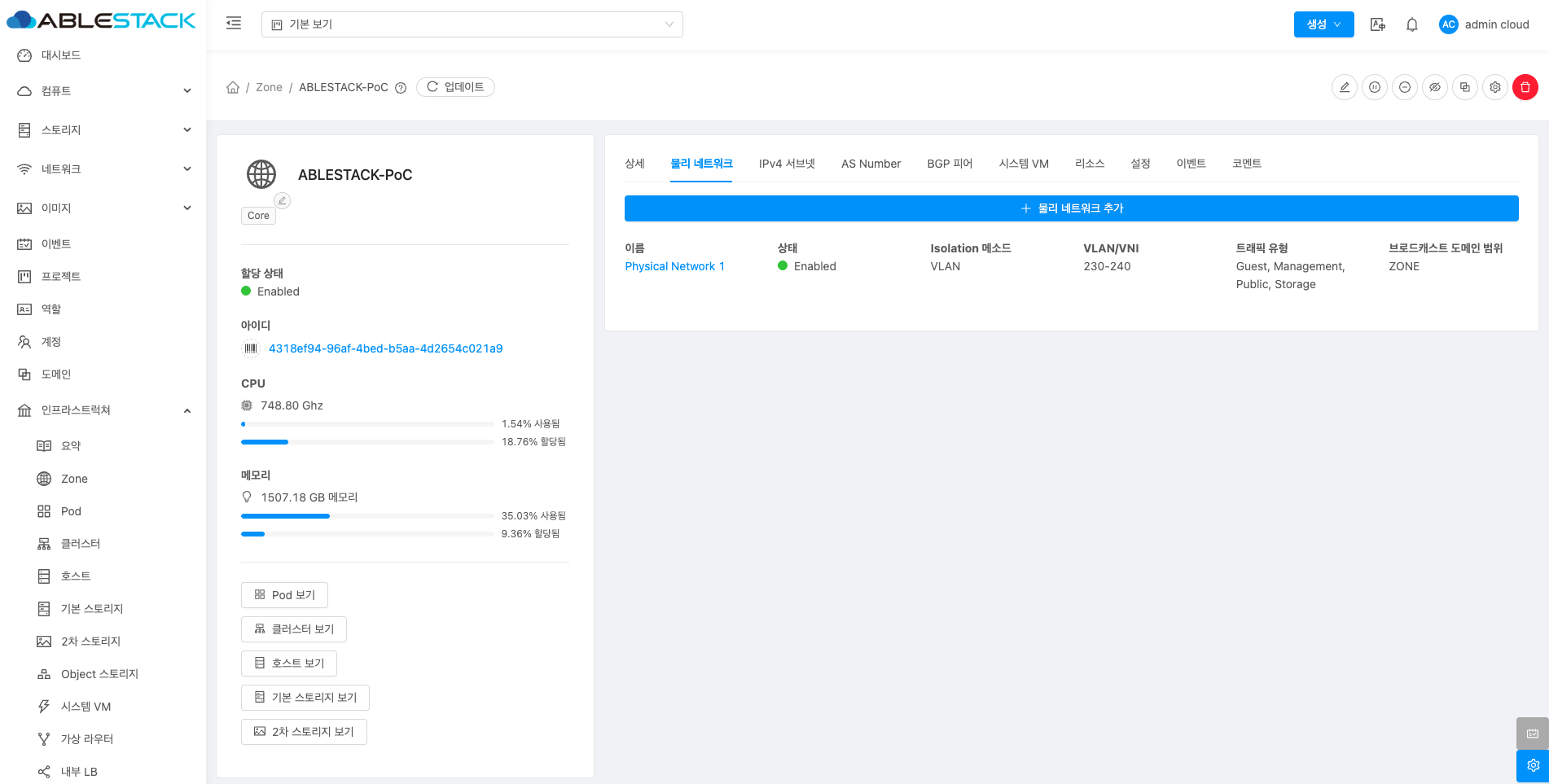The width and height of the screenshot is (1549, 784).
Task: Collapse the sidebar with the menu fold icon
Action: 234,24
